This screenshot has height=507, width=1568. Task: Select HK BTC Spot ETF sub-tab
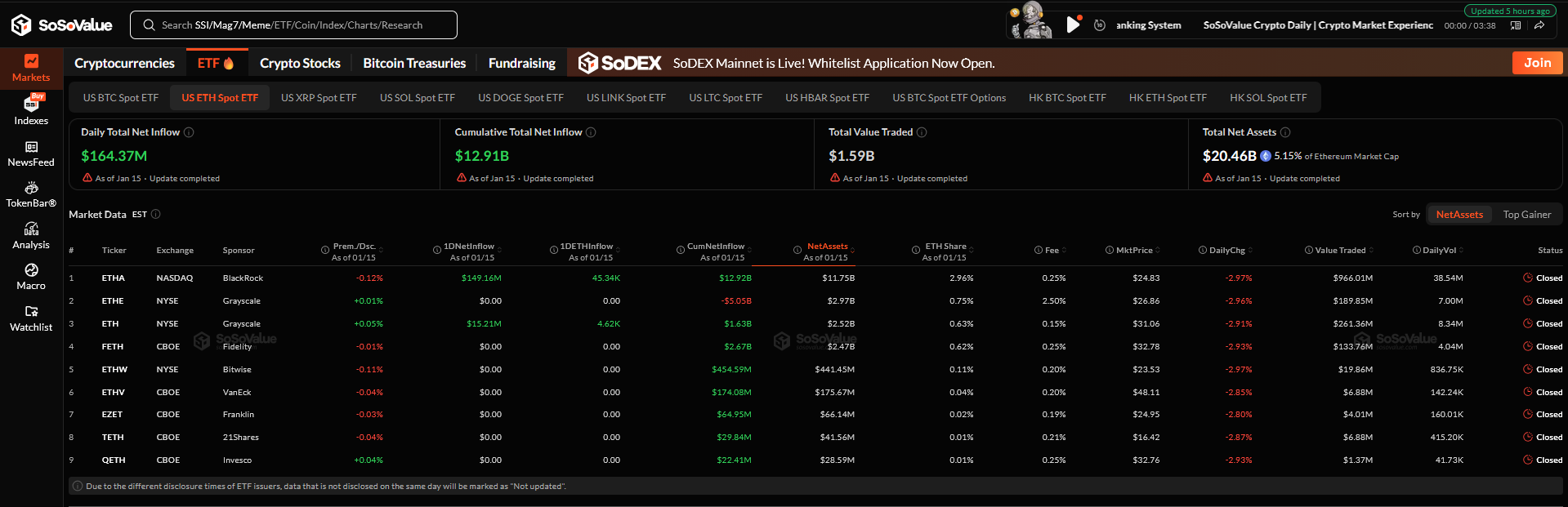pos(1067,97)
